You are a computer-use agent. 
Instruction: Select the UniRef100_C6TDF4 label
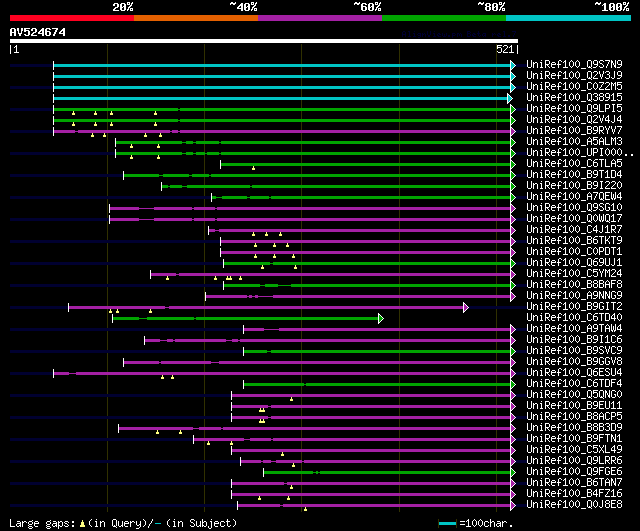point(574,384)
